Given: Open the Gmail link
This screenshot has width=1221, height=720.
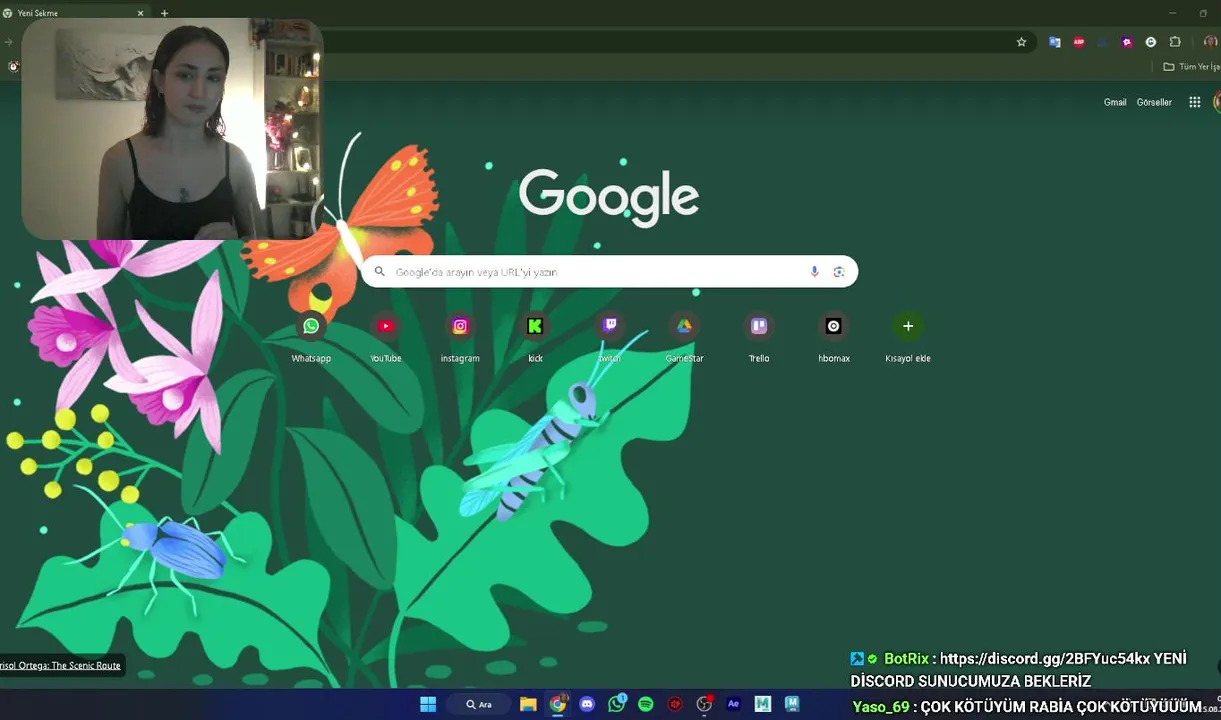Looking at the screenshot, I should click(x=1115, y=102).
